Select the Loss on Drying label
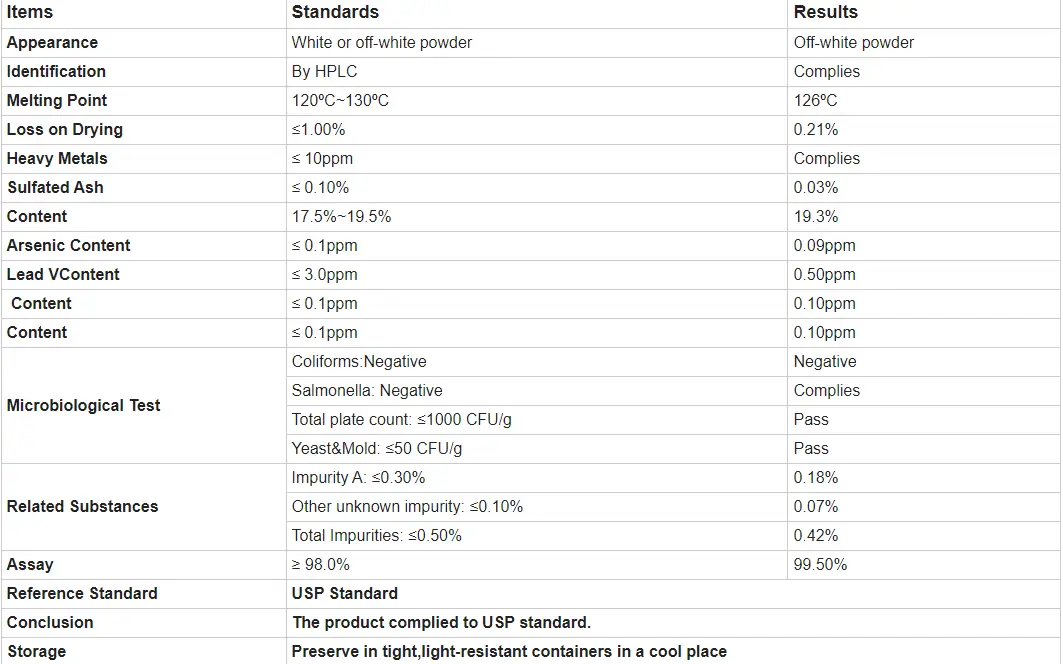 click(x=65, y=130)
